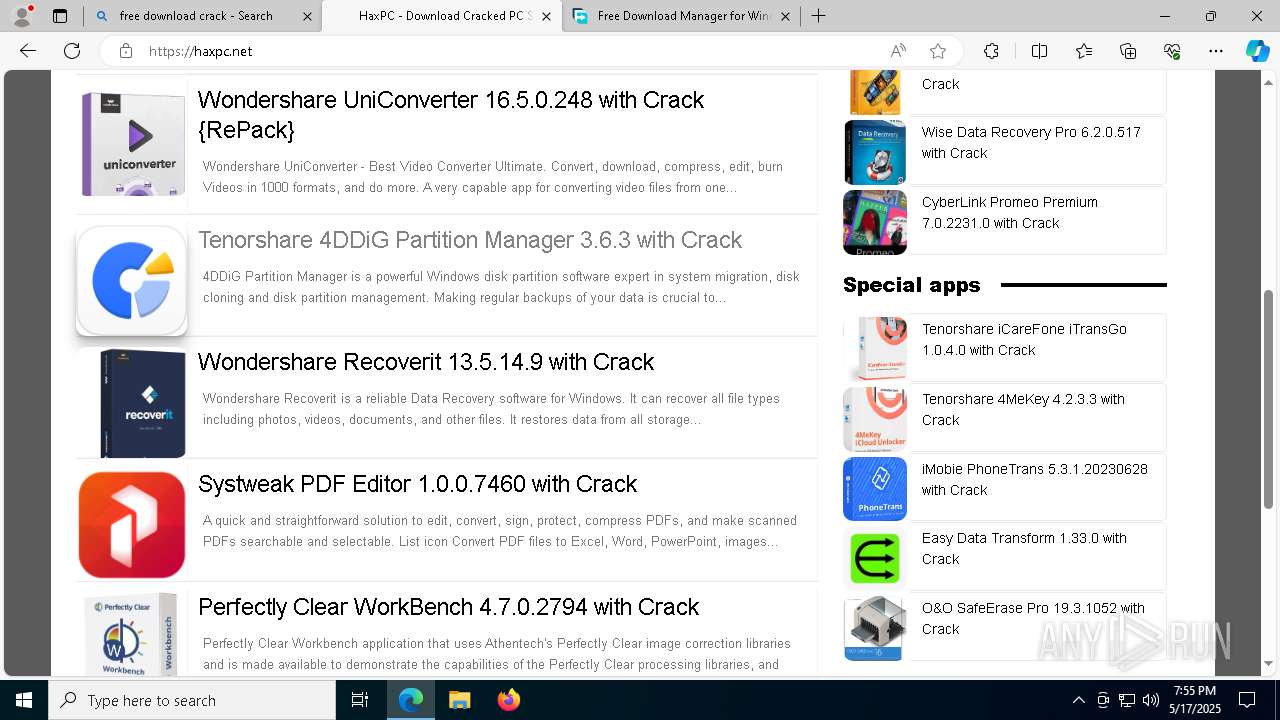The image size is (1280, 720).
Task: Open Wondershare Recoverit 13.5.14.9 article
Action: click(426, 362)
